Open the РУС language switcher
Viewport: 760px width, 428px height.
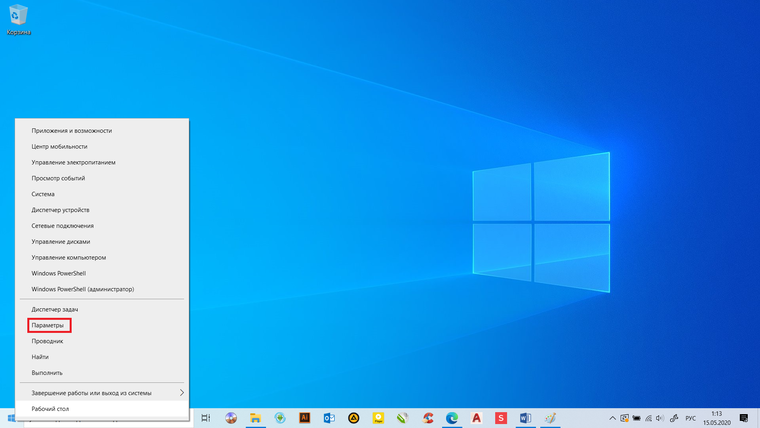point(691,418)
